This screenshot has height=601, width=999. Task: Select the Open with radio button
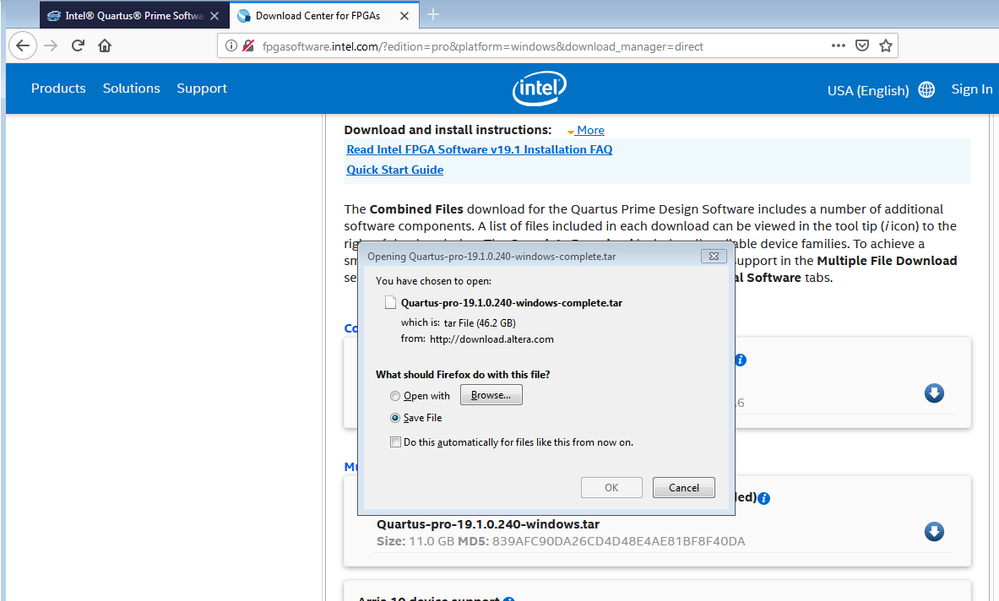click(x=396, y=396)
